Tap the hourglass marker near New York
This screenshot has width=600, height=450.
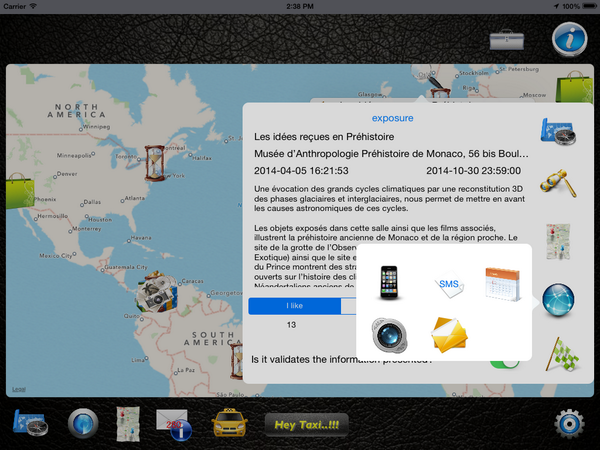coord(155,163)
